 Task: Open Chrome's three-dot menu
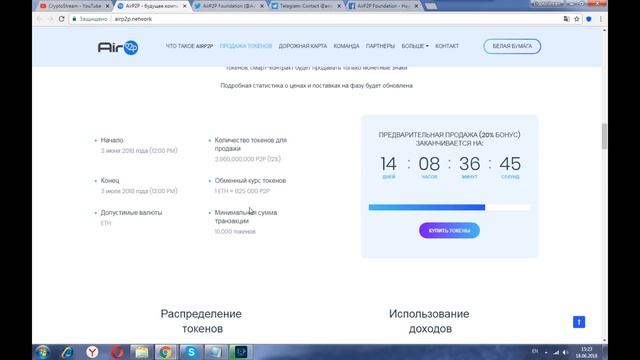[600, 19]
